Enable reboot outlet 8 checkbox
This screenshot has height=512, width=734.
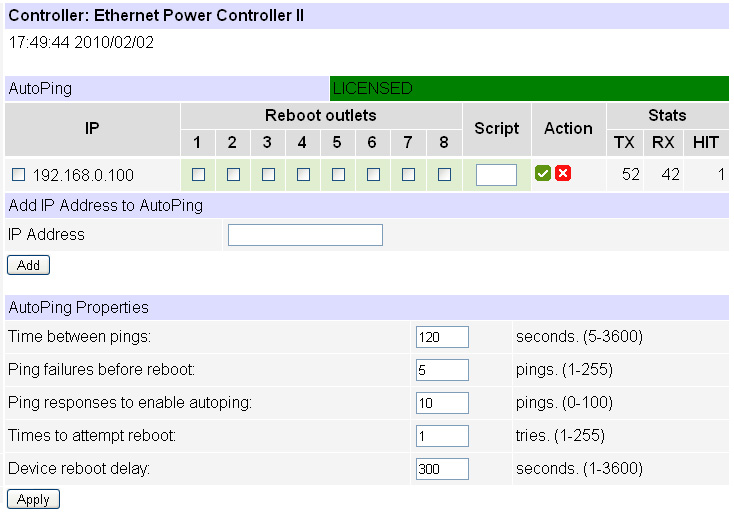[x=444, y=175]
